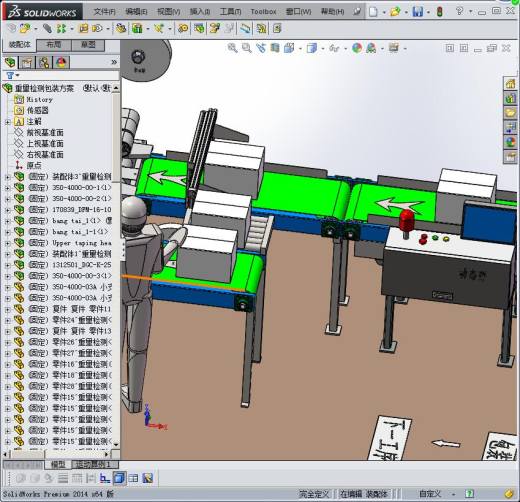Toggle the Hide/Show Items glasses icon
This screenshot has width=520, height=502.
(334, 48)
